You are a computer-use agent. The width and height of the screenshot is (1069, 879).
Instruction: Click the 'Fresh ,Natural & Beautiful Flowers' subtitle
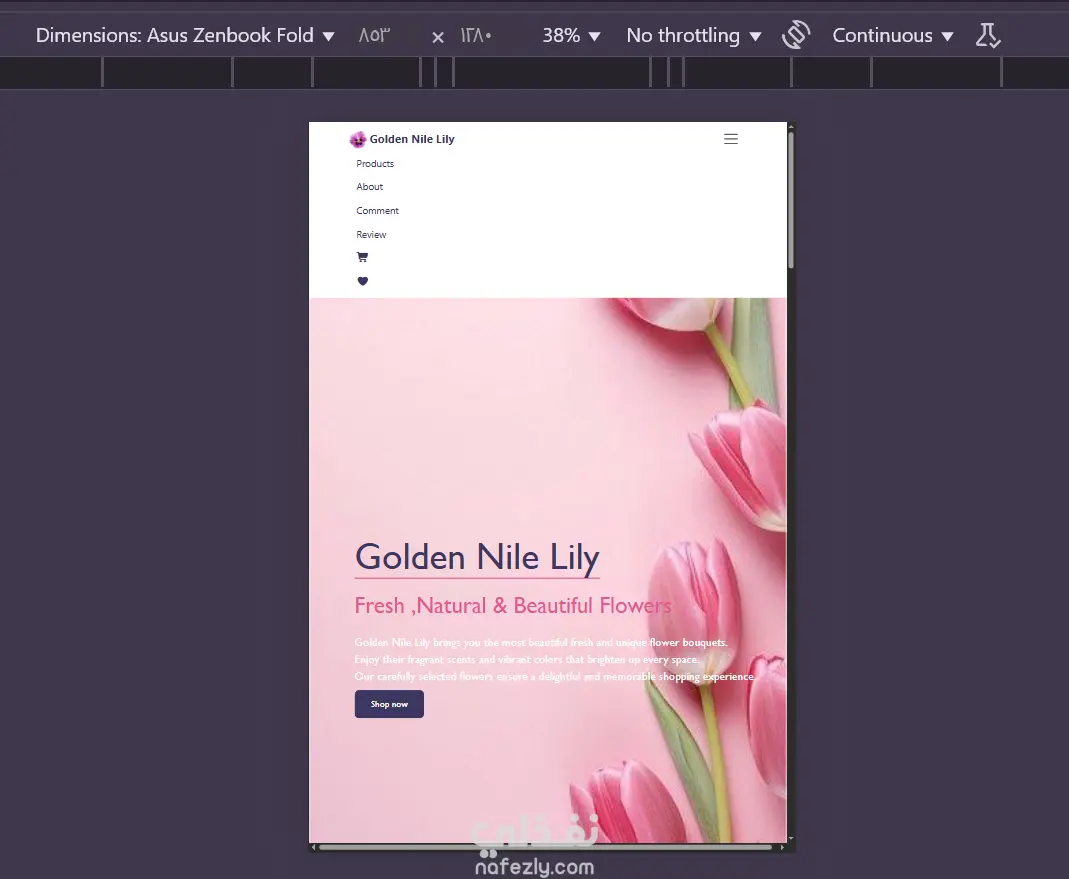point(513,606)
